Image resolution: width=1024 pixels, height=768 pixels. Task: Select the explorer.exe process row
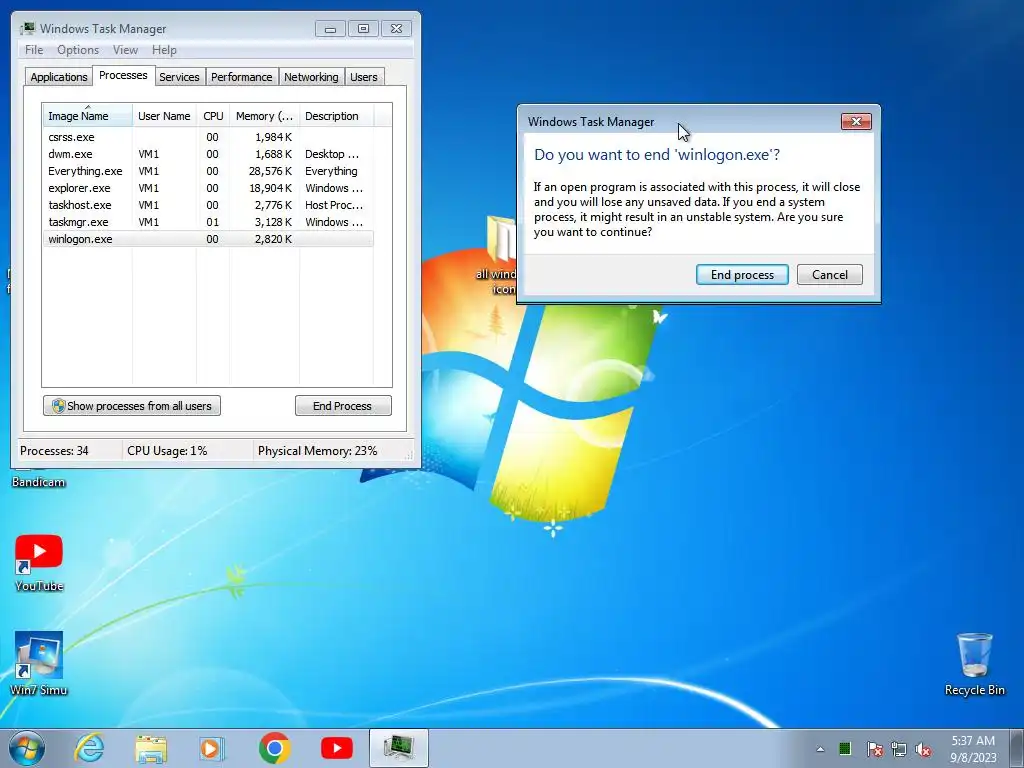pos(208,188)
